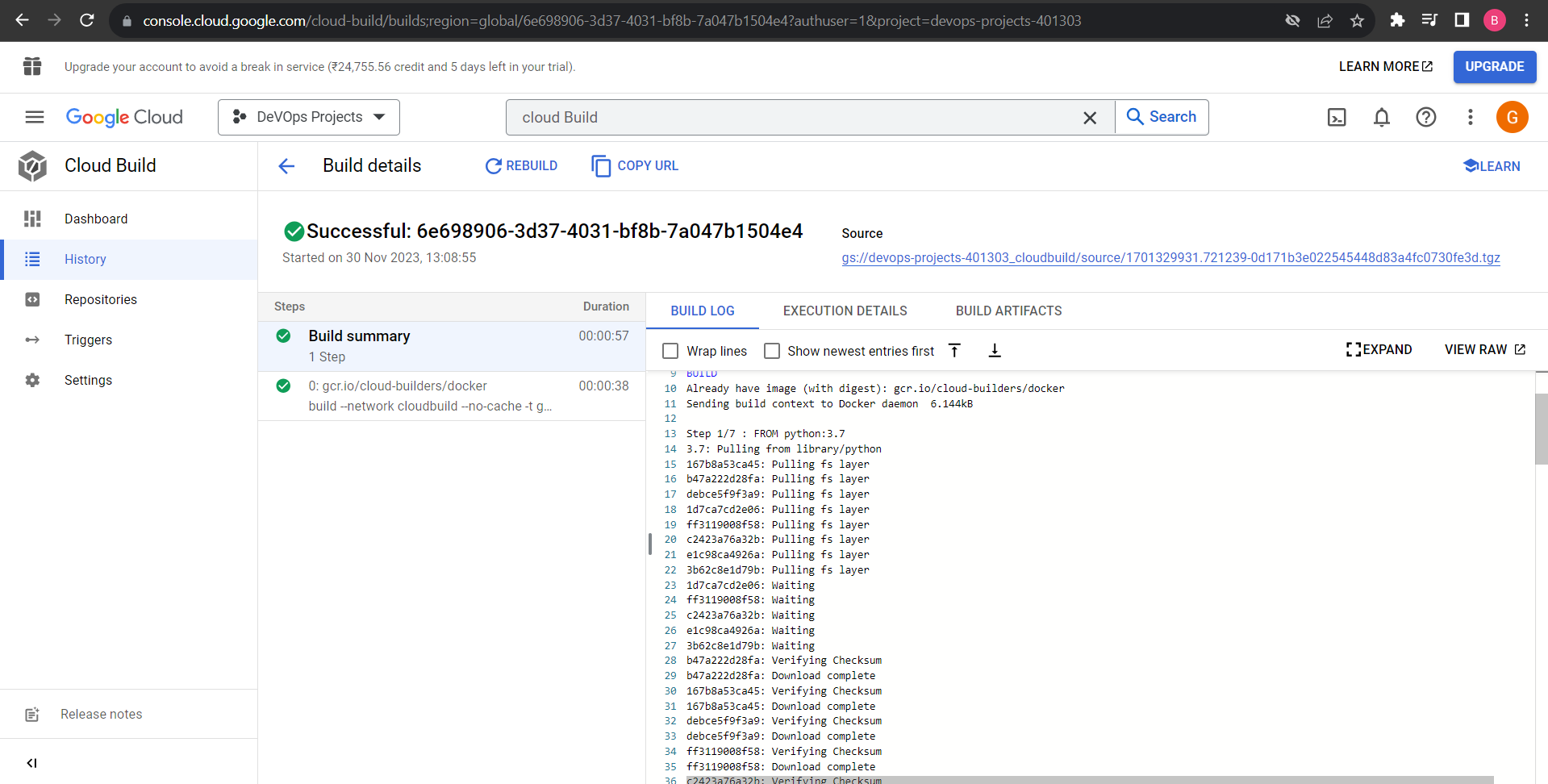Switch to Execution Details tab

point(845,311)
